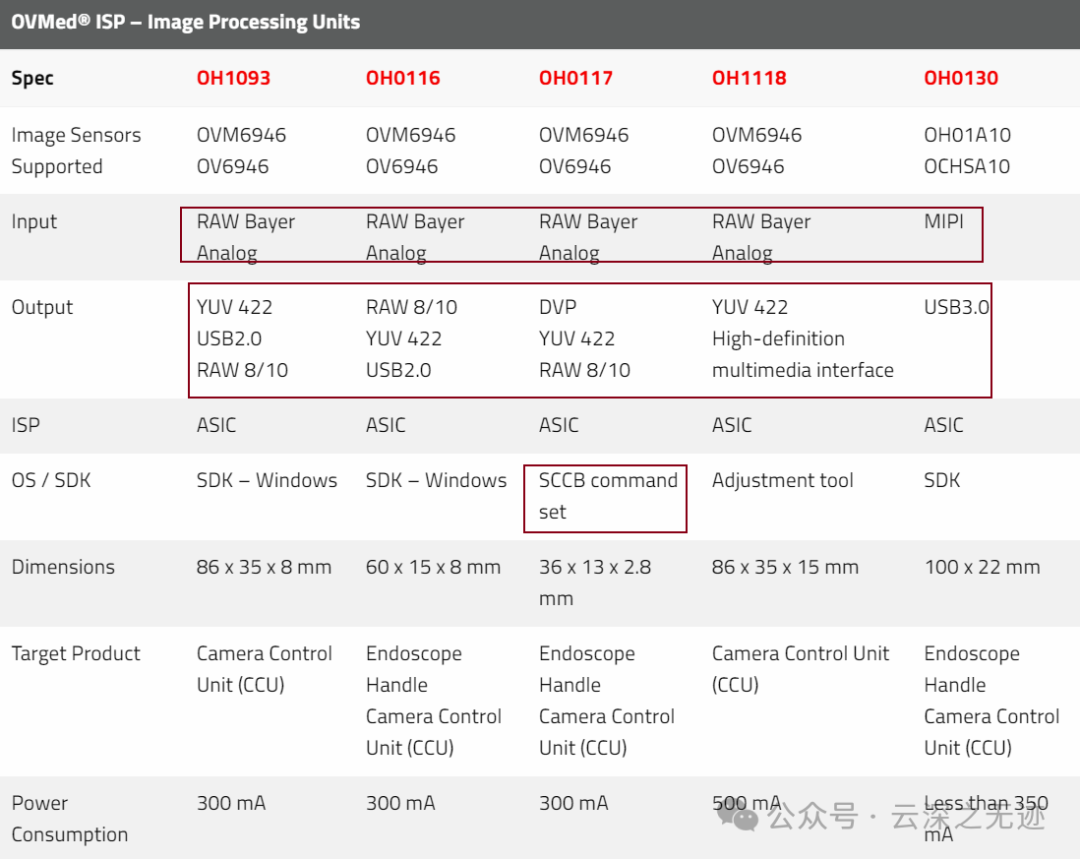Click 'OVM6946' in the OH1093 column

tap(242, 135)
